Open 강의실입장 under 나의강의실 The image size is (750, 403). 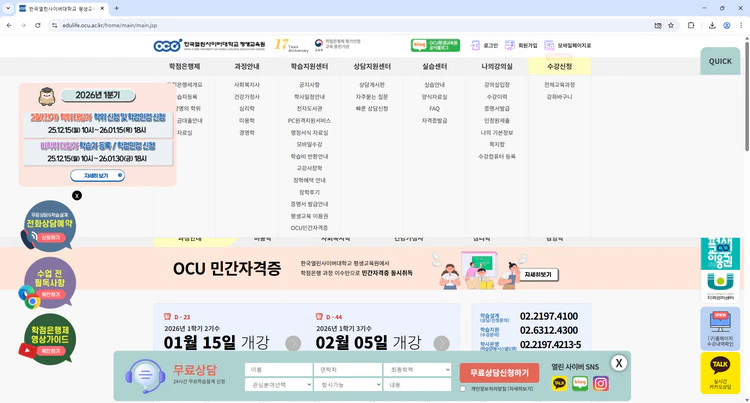[x=497, y=85]
